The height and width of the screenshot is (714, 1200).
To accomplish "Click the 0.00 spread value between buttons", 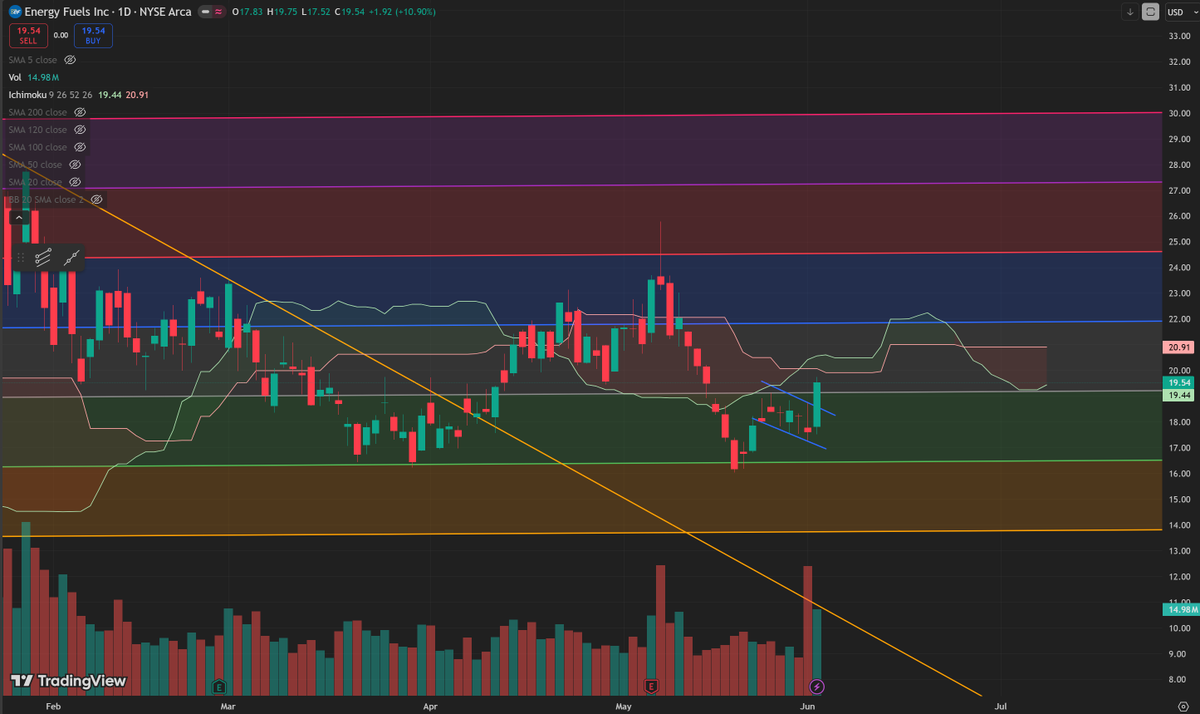I will [x=61, y=35].
